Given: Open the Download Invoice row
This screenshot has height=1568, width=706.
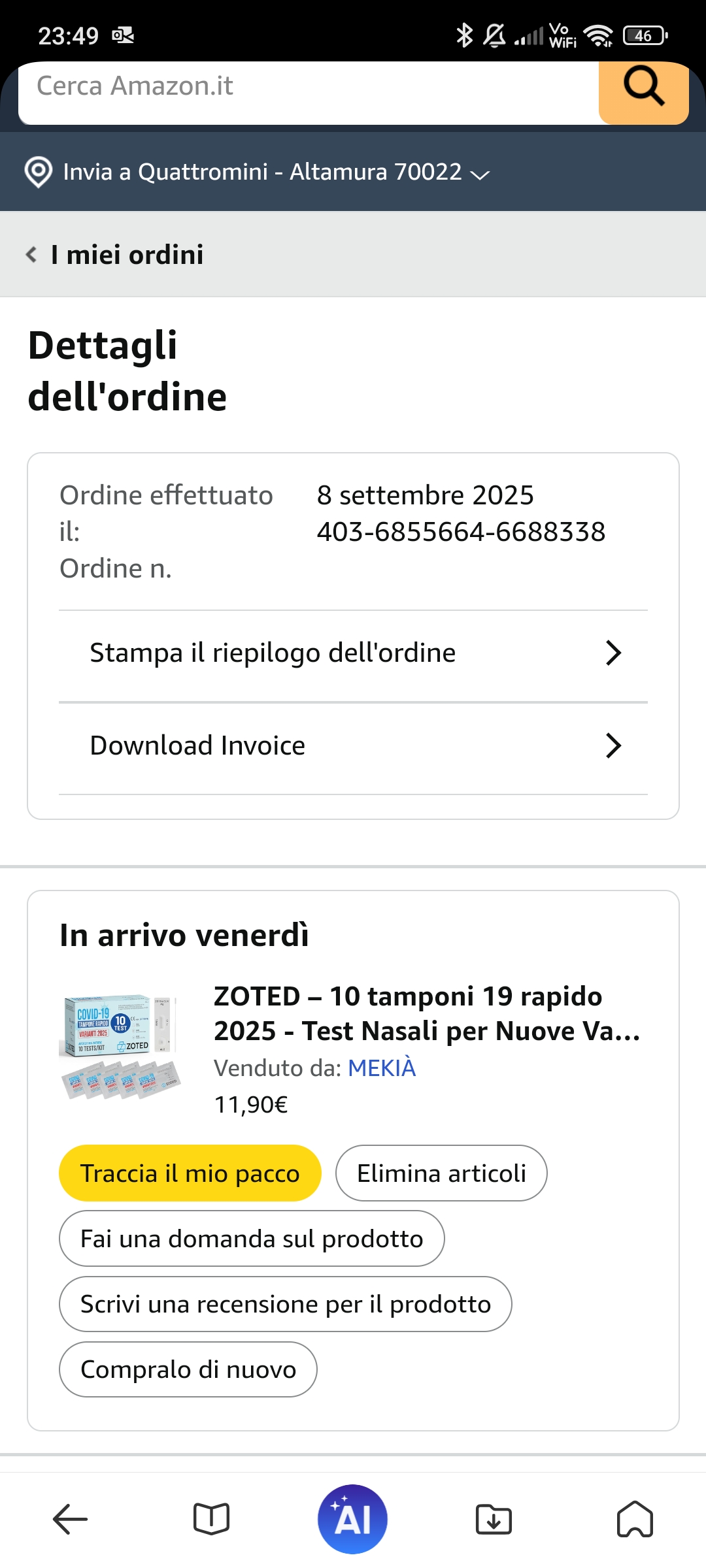Looking at the screenshot, I should [x=353, y=745].
